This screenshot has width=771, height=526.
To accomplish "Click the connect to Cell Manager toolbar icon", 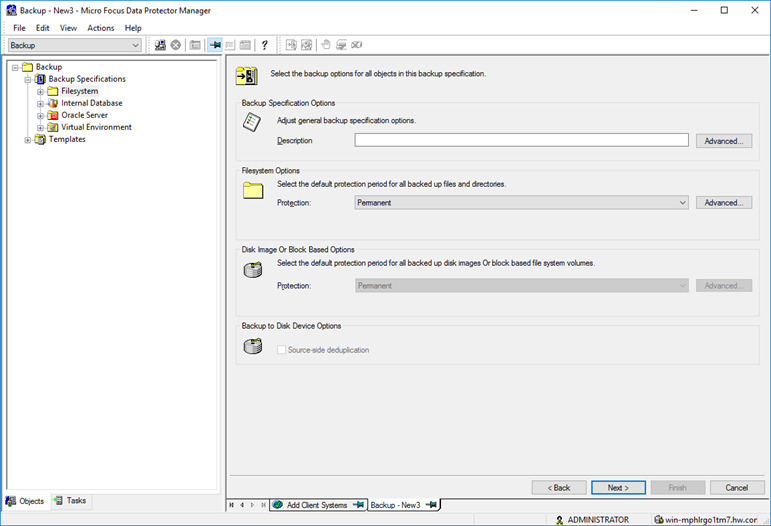I will 160,45.
